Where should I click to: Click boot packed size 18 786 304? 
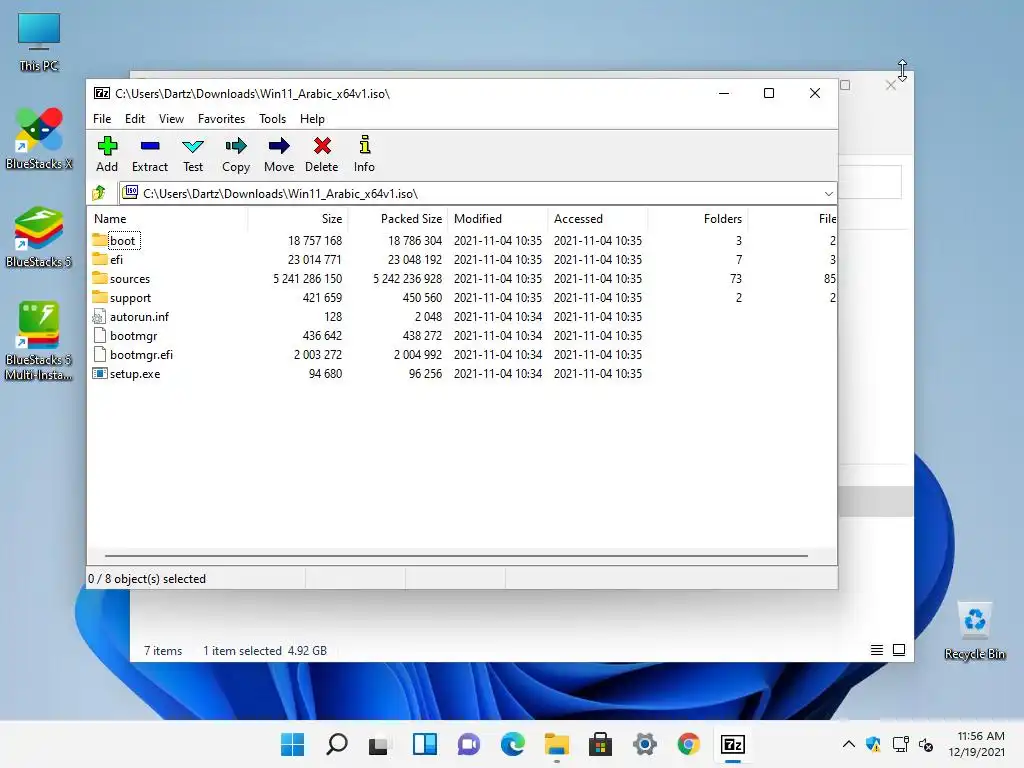coord(415,241)
